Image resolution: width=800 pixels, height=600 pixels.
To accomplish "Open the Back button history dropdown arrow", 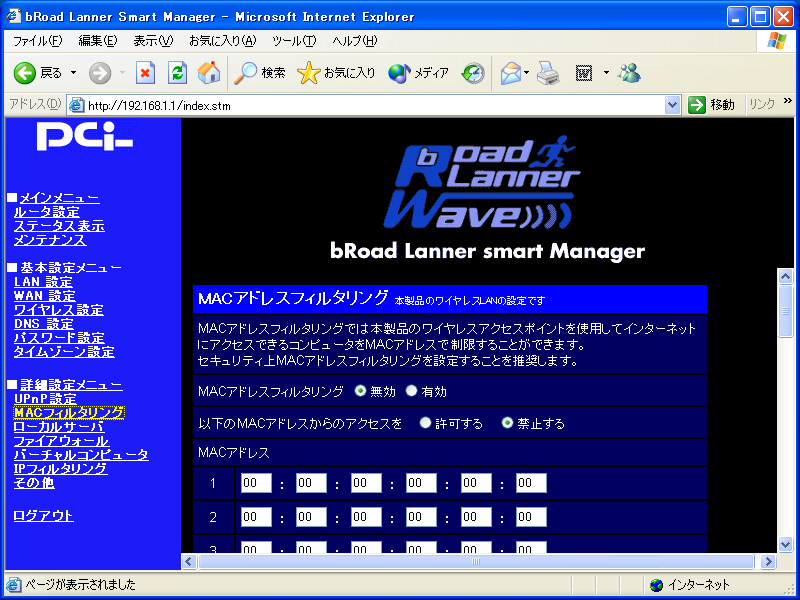I will tap(73, 73).
